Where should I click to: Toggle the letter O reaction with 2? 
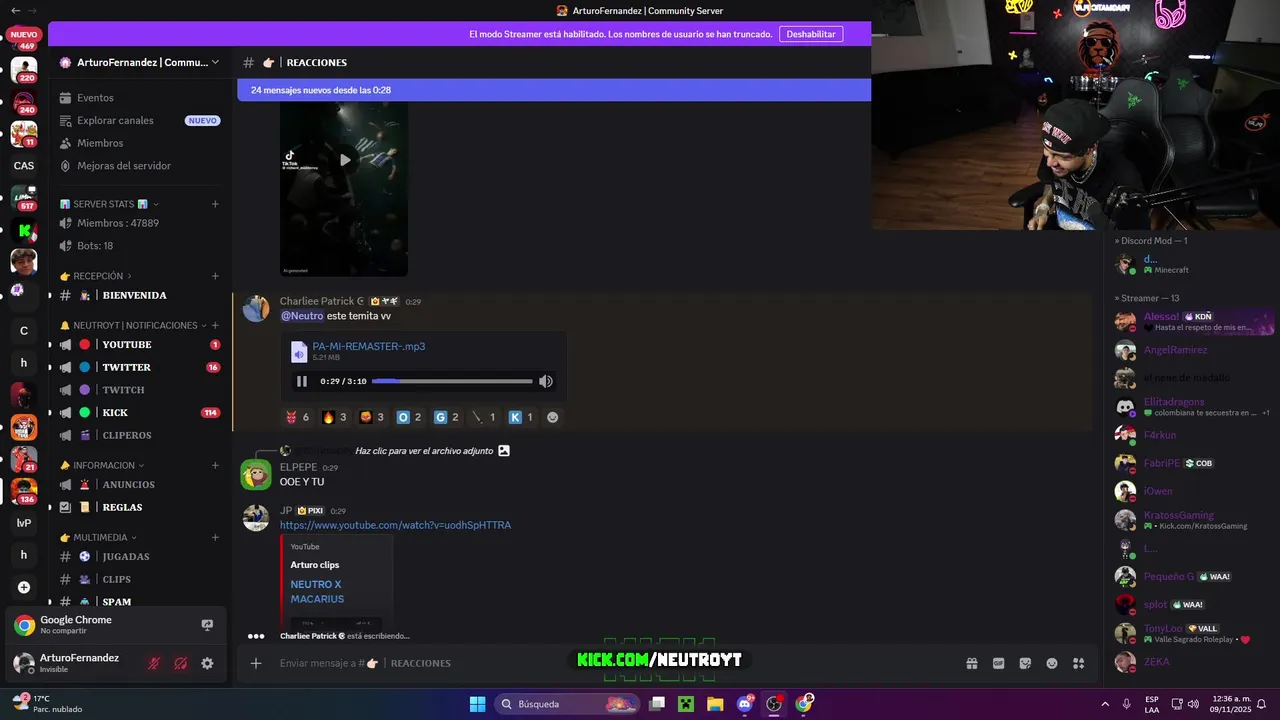[409, 417]
